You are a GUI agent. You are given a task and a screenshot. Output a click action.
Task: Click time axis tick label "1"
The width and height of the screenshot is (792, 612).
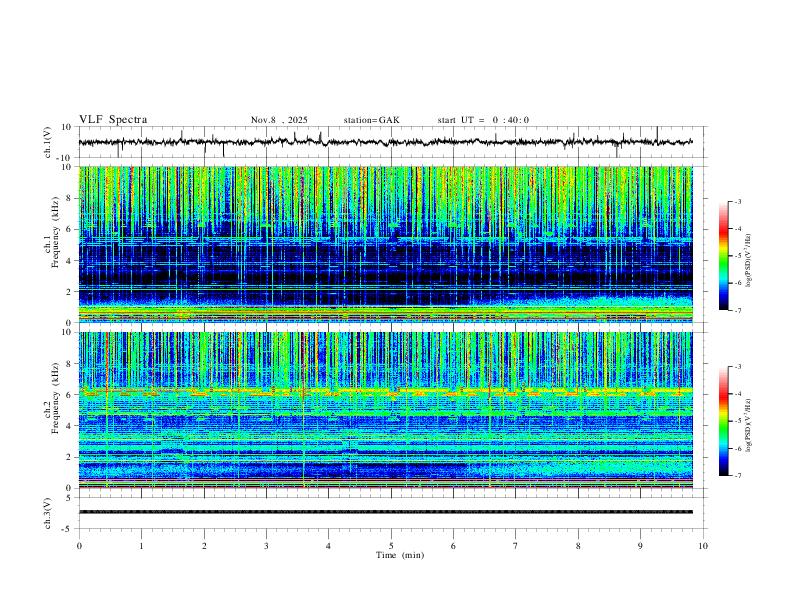coord(141,546)
